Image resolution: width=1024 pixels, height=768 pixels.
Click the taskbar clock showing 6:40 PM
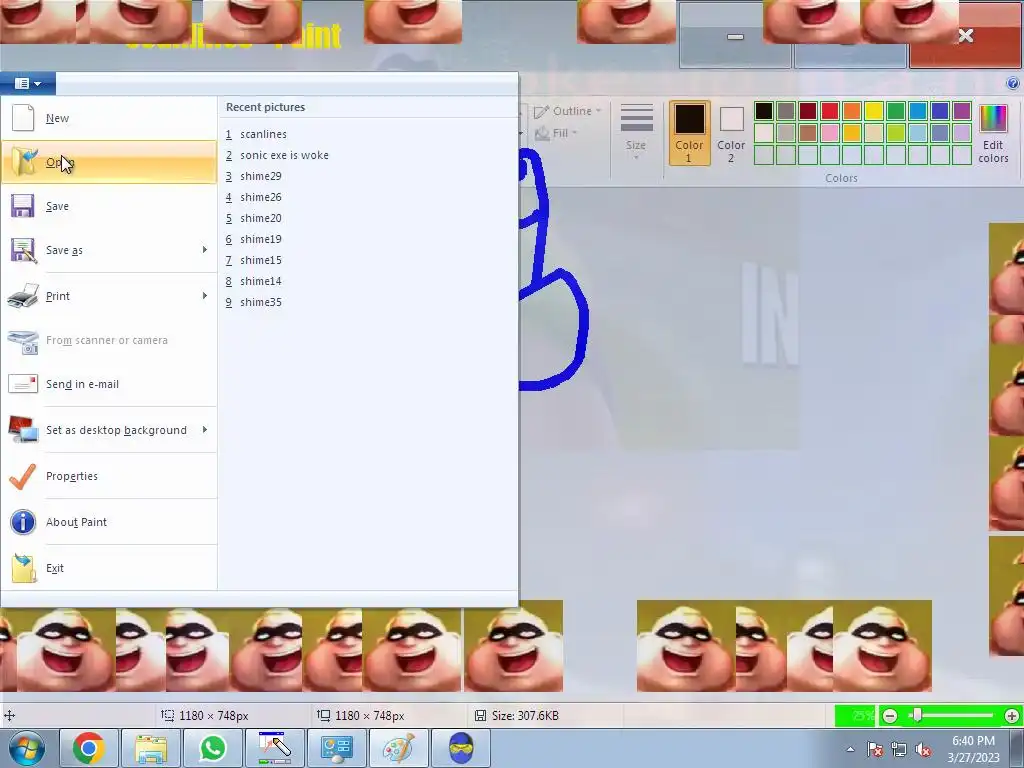[x=973, y=748]
